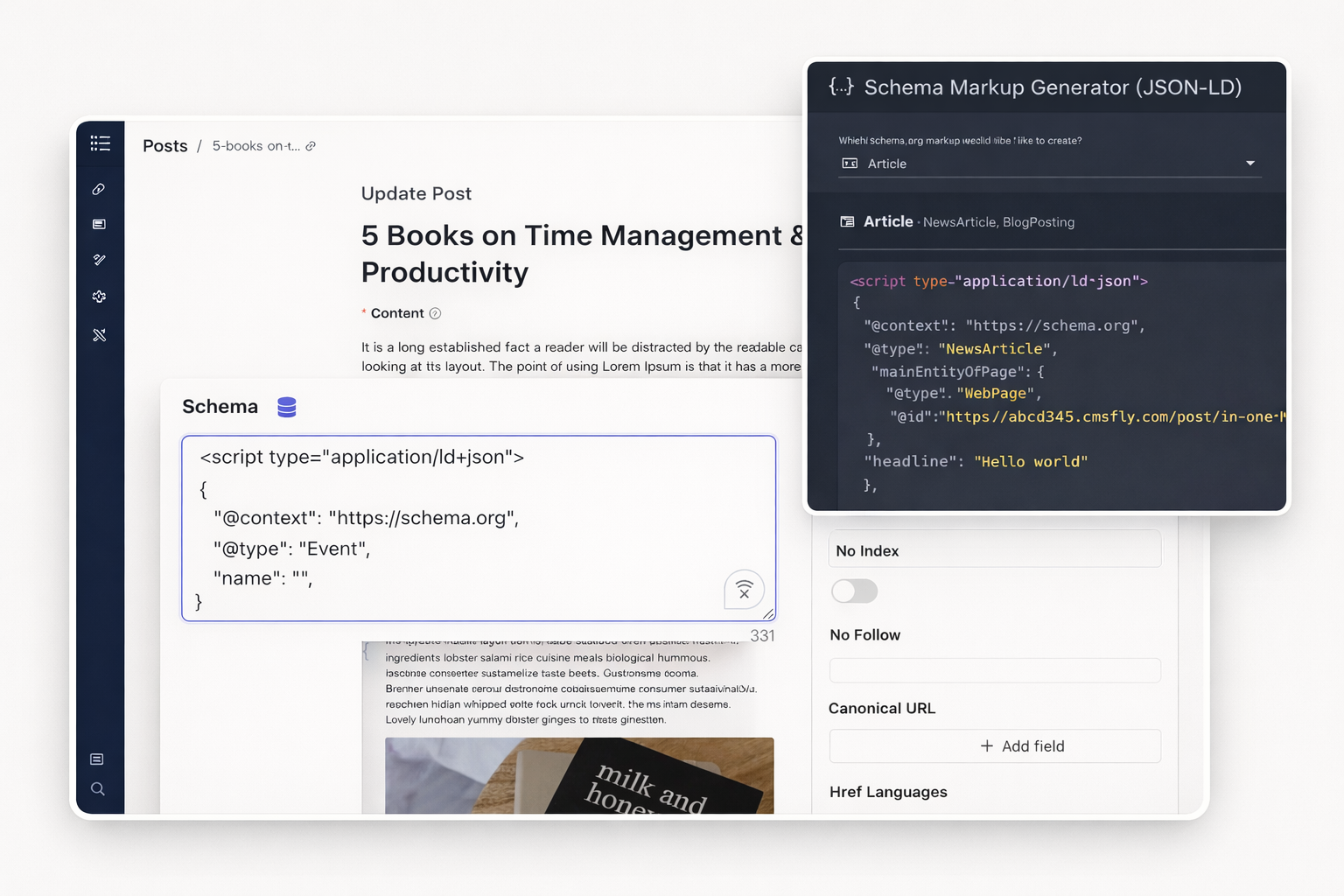Select the Article schema section header
The width and height of the screenshot is (1344, 896).
[x=888, y=222]
